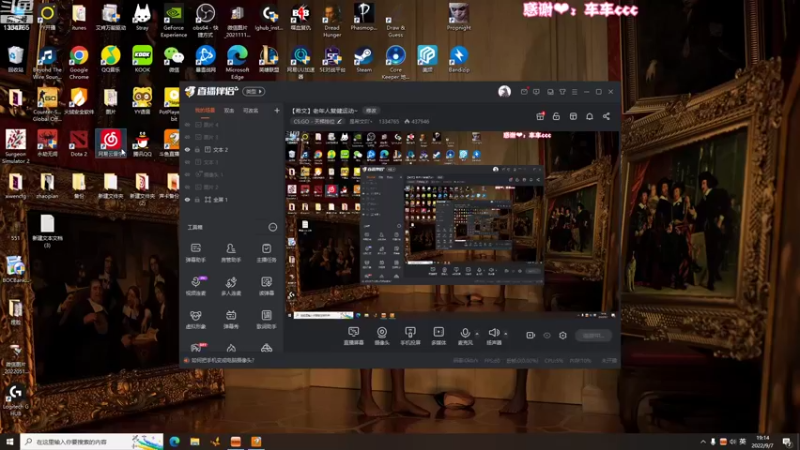Open streaming settings gear icon
Image resolution: width=800 pixels, height=450 pixels.
pyautogui.click(x=563, y=335)
